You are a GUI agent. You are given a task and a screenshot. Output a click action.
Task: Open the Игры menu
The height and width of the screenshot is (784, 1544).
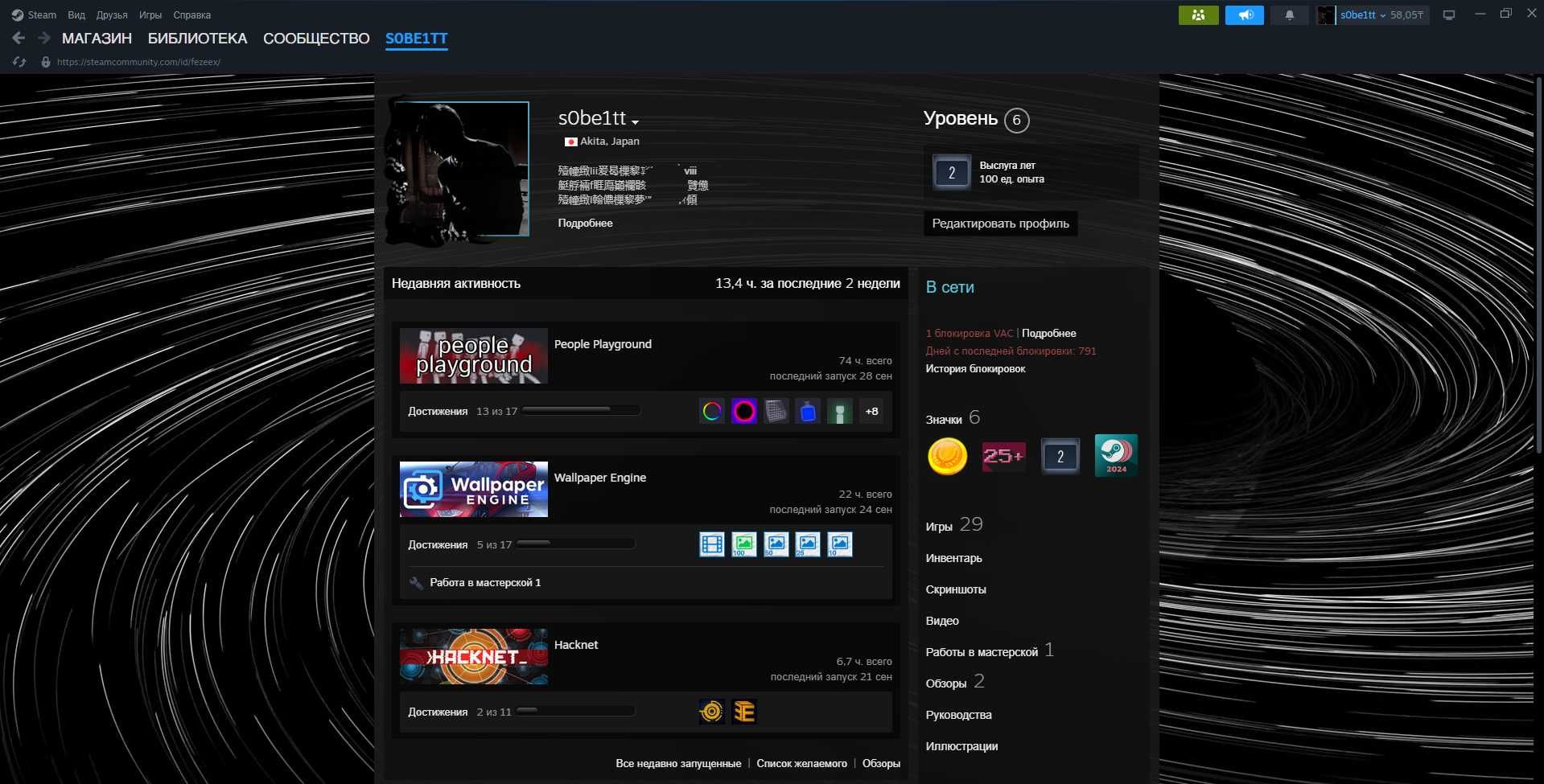[150, 14]
